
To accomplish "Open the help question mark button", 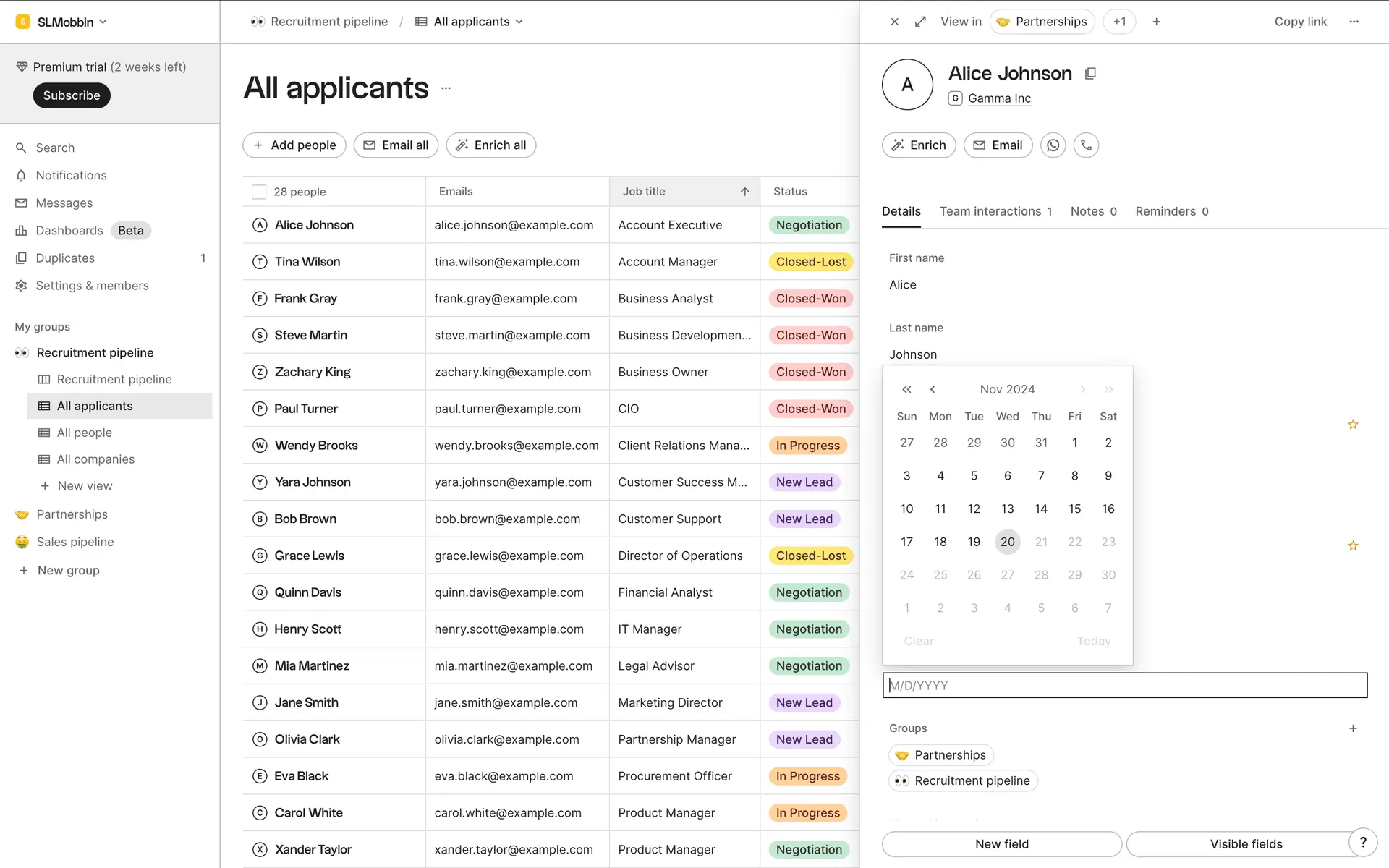I will coord(1363,842).
